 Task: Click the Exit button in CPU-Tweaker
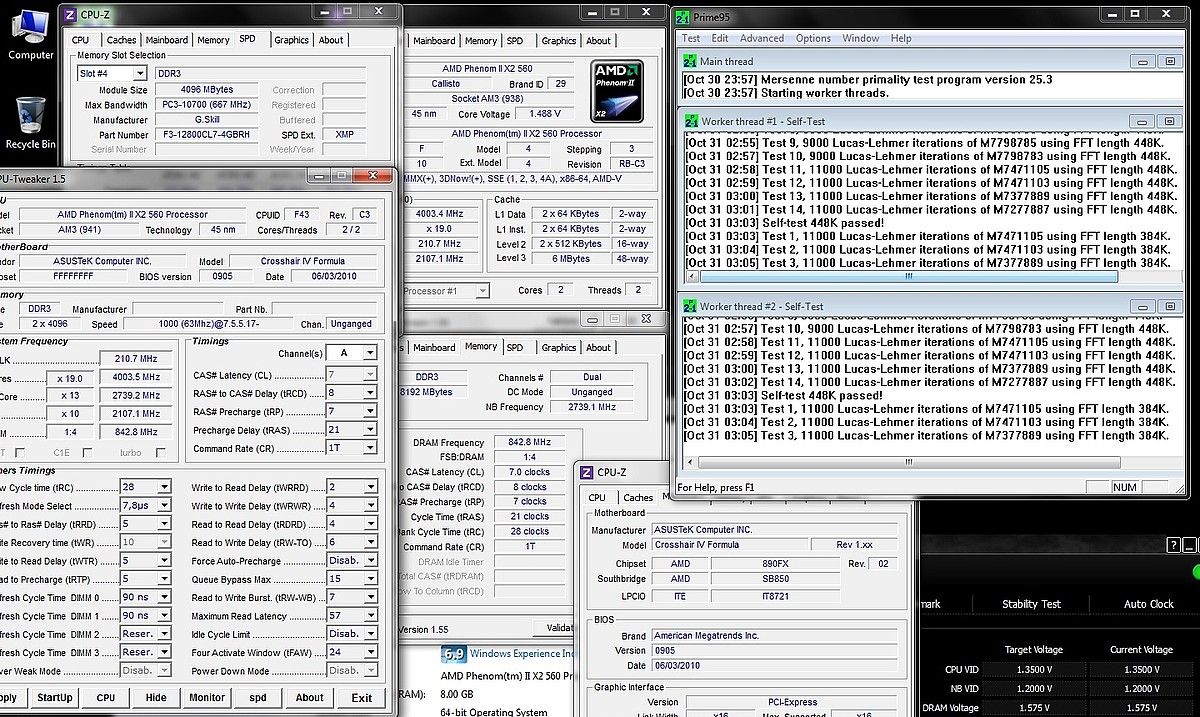(362, 697)
